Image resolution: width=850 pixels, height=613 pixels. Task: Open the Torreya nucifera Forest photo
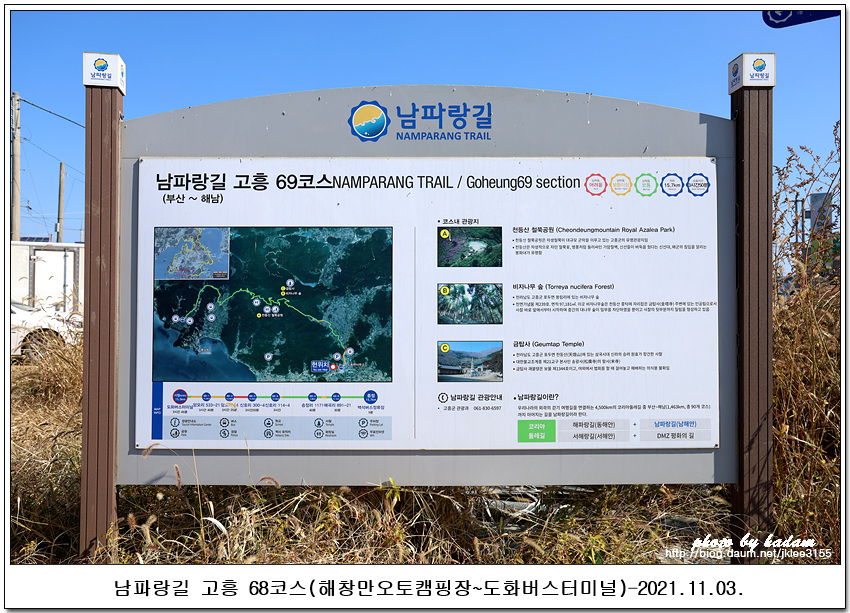point(470,304)
